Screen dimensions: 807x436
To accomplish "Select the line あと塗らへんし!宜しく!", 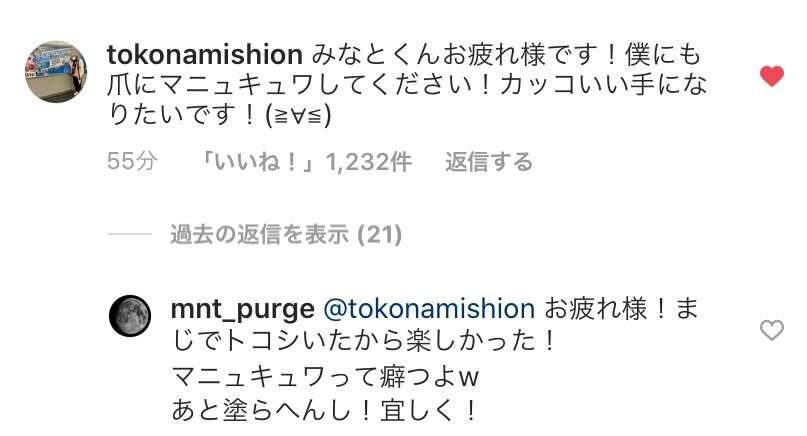I will tap(324, 410).
